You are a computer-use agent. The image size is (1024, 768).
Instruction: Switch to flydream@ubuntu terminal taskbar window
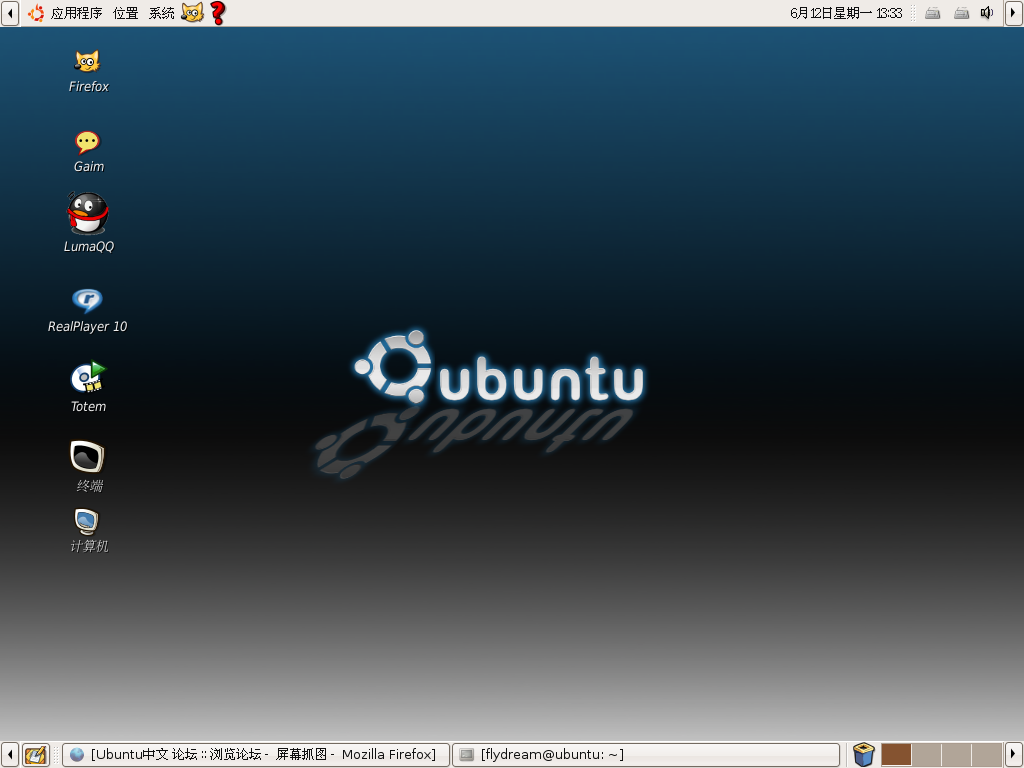point(646,755)
